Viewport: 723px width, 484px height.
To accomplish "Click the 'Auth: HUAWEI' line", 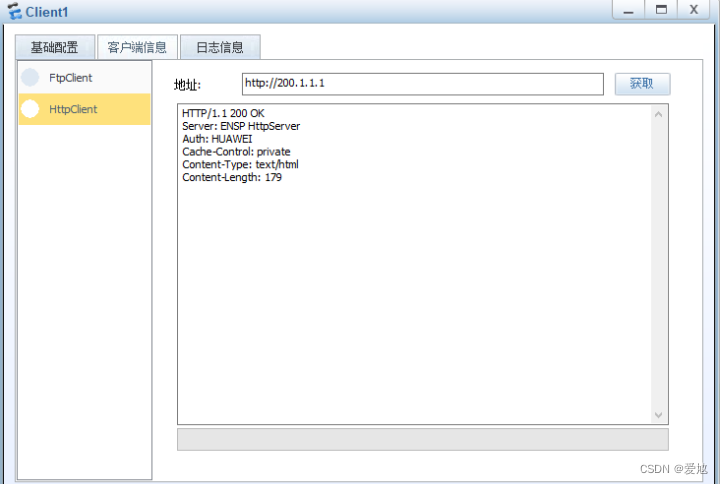I will point(217,139).
